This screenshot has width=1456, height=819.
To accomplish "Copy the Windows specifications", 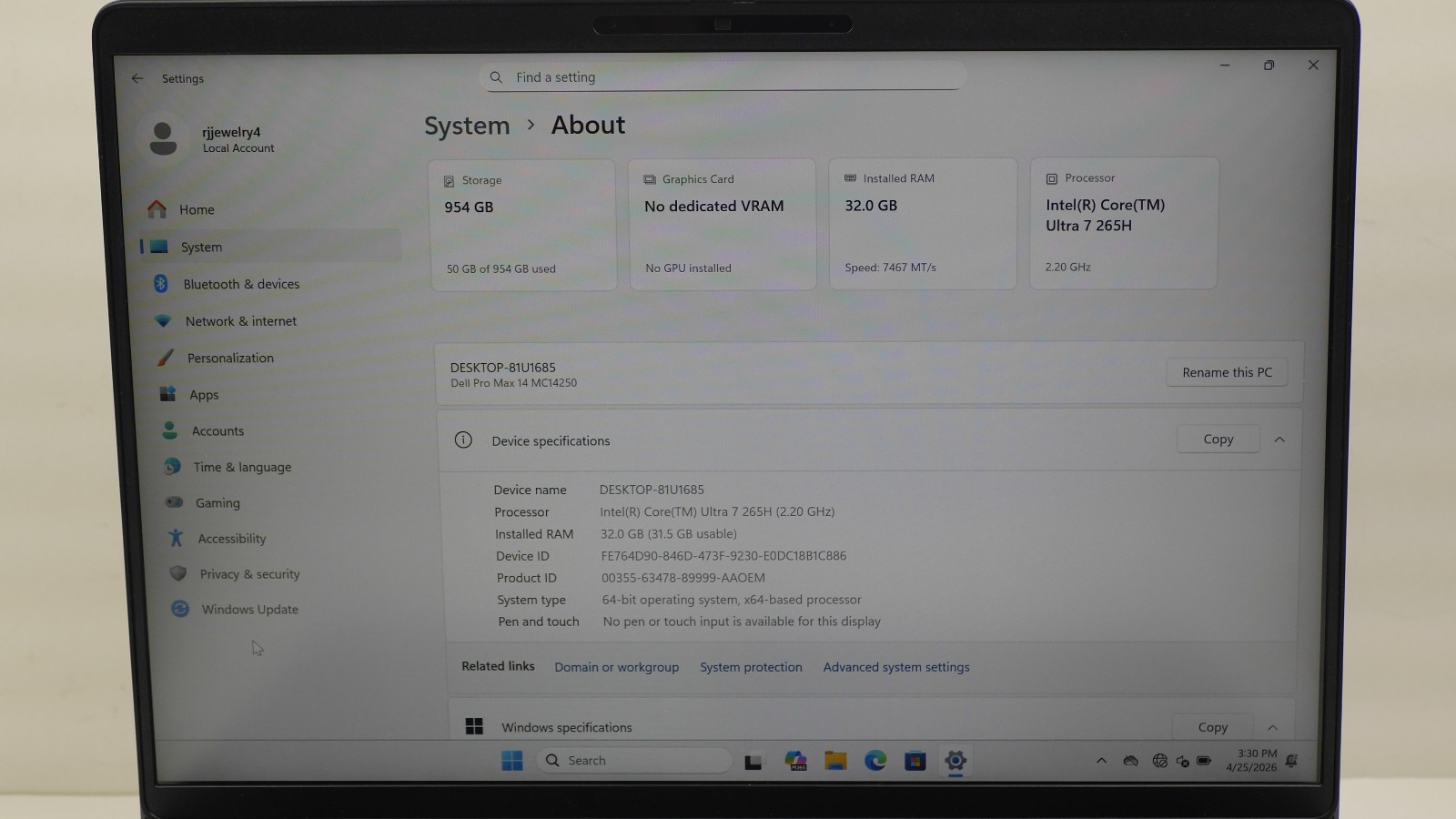I will (x=1212, y=726).
